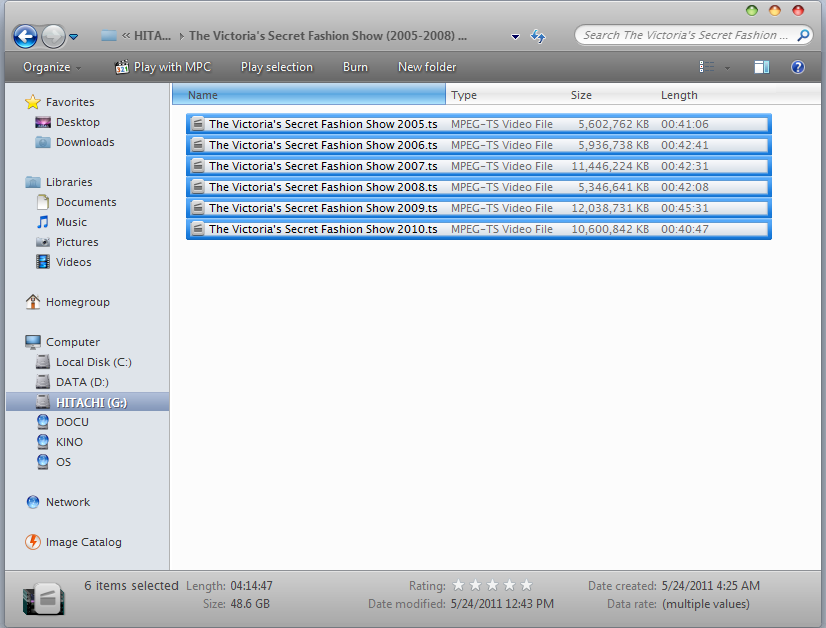Select The Victoria's Secret Fashion Show 2007.ts

pos(479,166)
